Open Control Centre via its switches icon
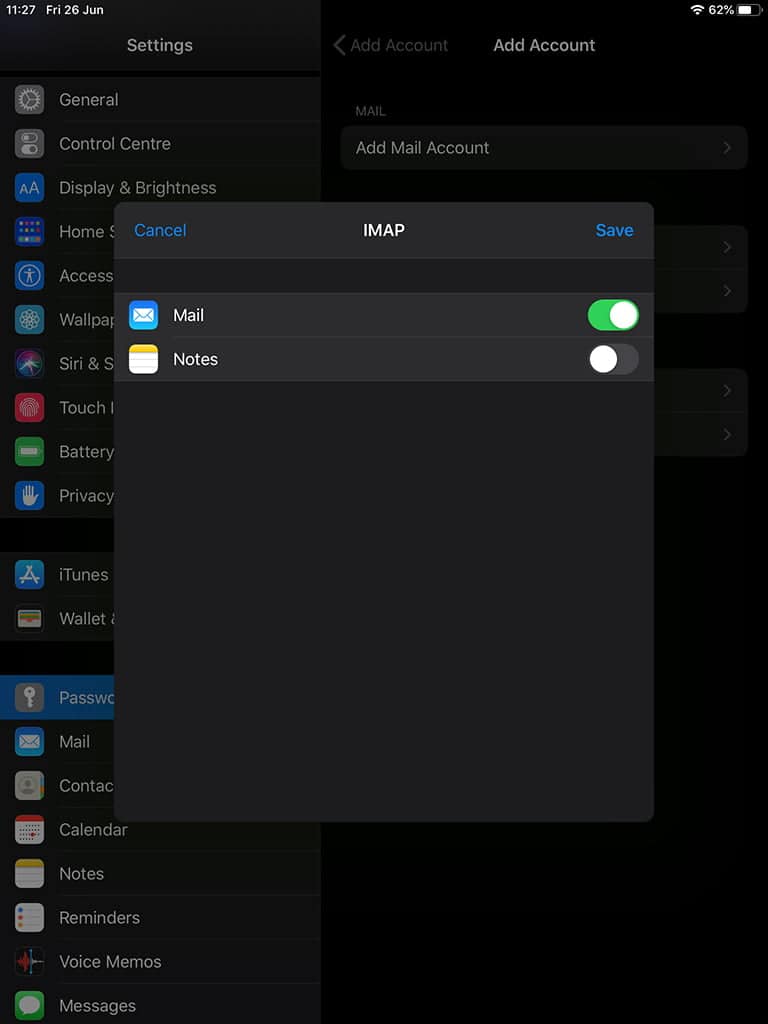This screenshot has width=768, height=1024. [29, 144]
